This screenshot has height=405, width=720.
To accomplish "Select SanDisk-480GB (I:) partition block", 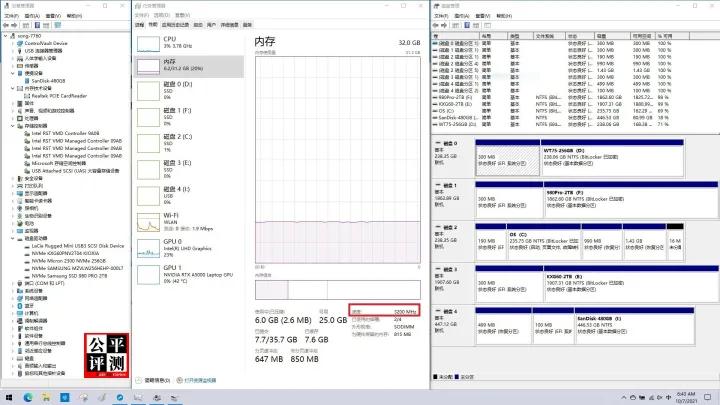I will point(634,326).
